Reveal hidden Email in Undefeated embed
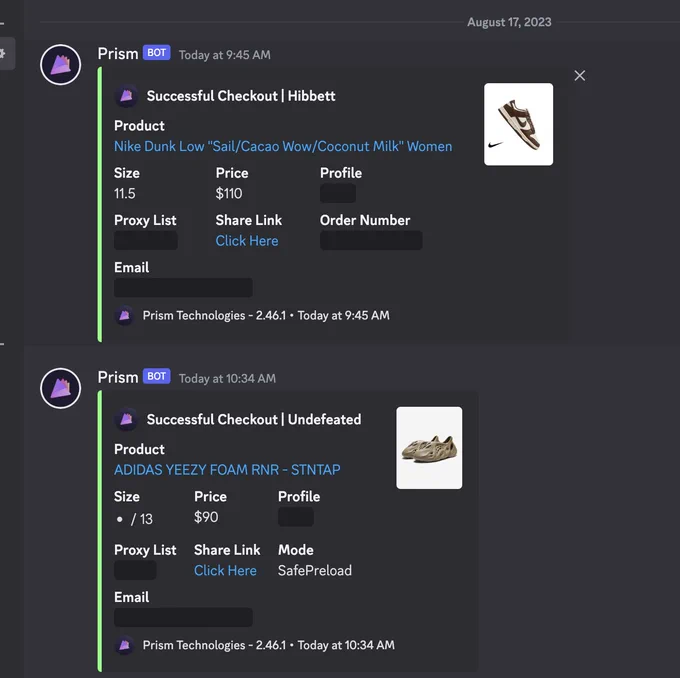Viewport: 680px width, 678px height. tap(183, 617)
